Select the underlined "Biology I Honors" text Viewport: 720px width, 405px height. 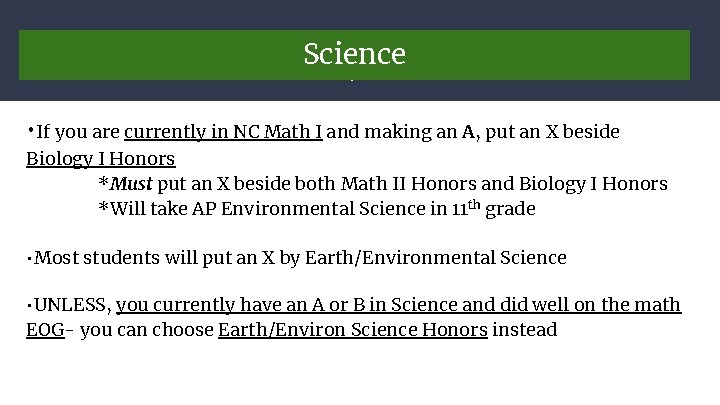[100, 158]
